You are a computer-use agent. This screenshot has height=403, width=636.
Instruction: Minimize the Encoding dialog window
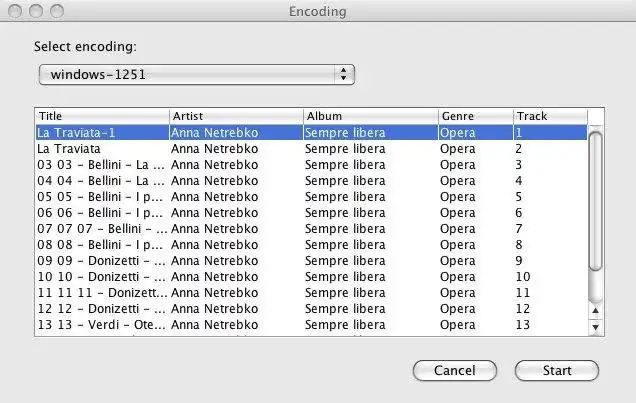pyautogui.click(x=36, y=11)
